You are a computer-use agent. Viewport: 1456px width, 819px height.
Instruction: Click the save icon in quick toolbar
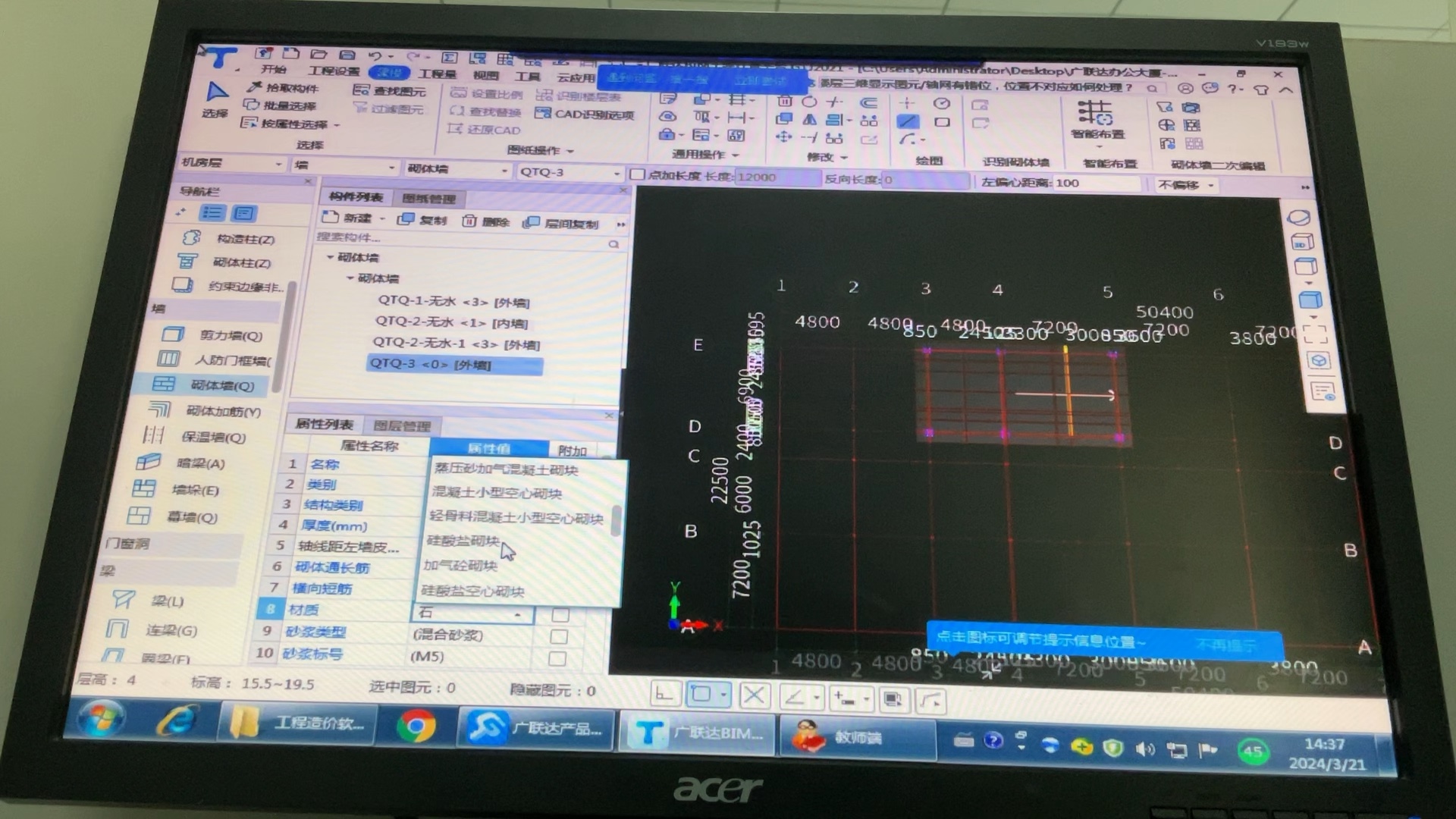point(347,55)
